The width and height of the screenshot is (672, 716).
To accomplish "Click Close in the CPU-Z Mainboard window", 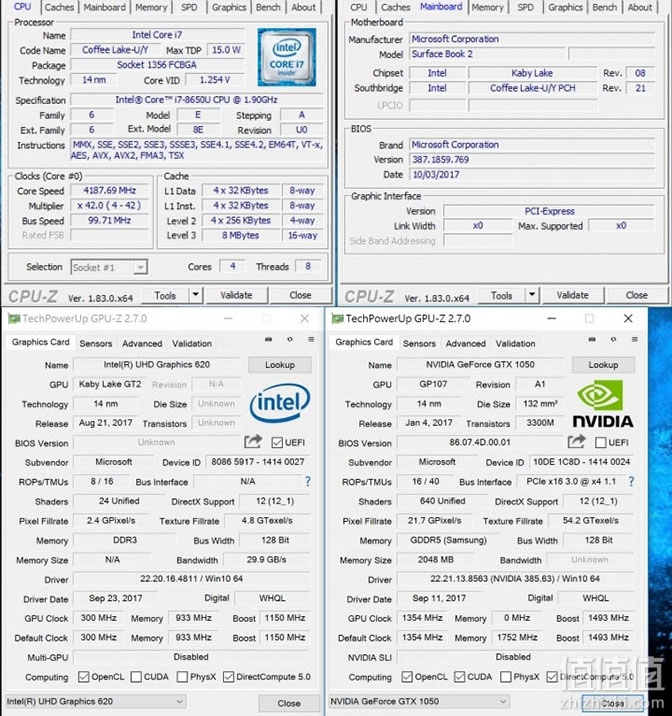I will click(636, 295).
